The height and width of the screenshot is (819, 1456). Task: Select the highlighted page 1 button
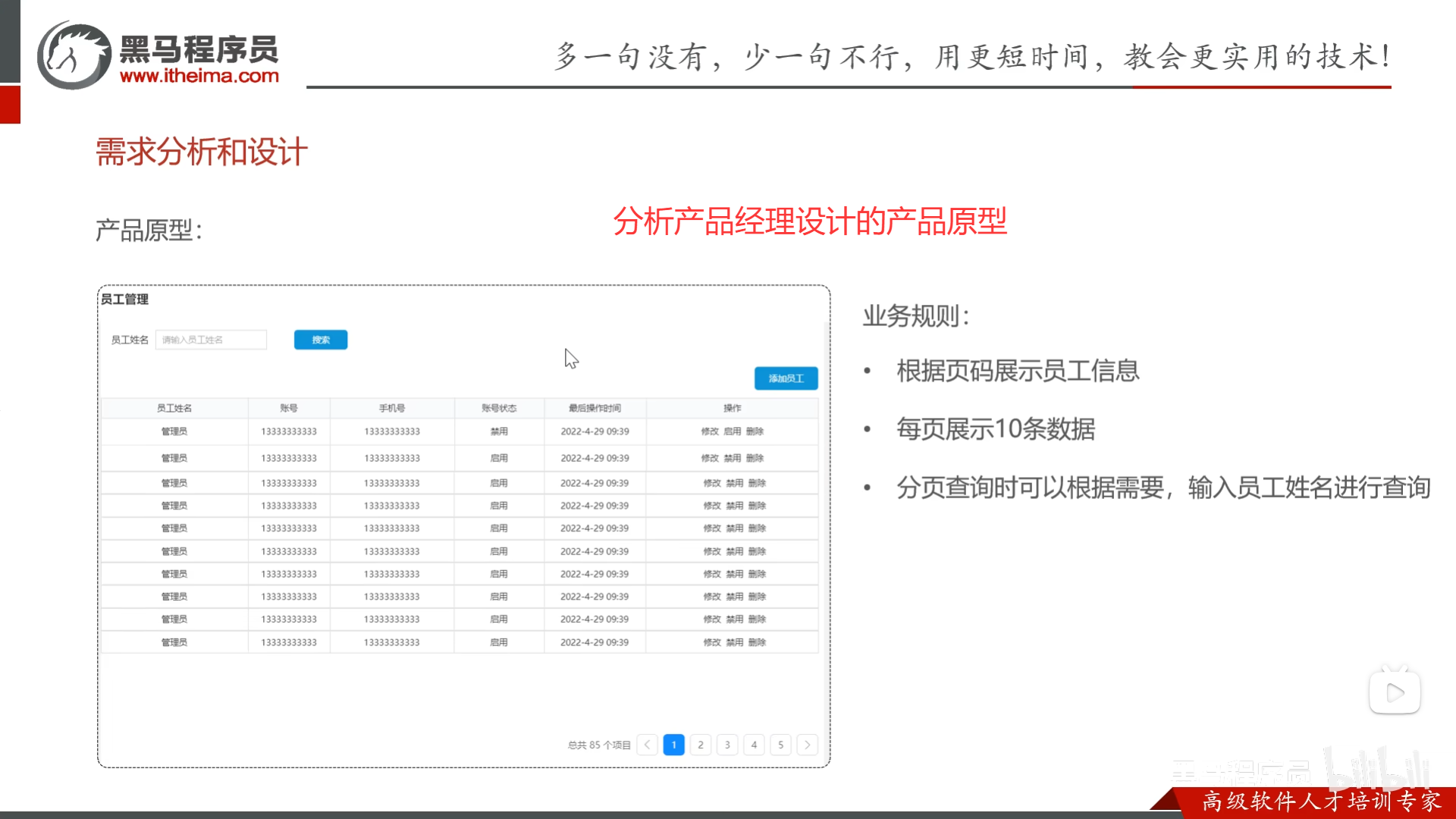point(673,745)
